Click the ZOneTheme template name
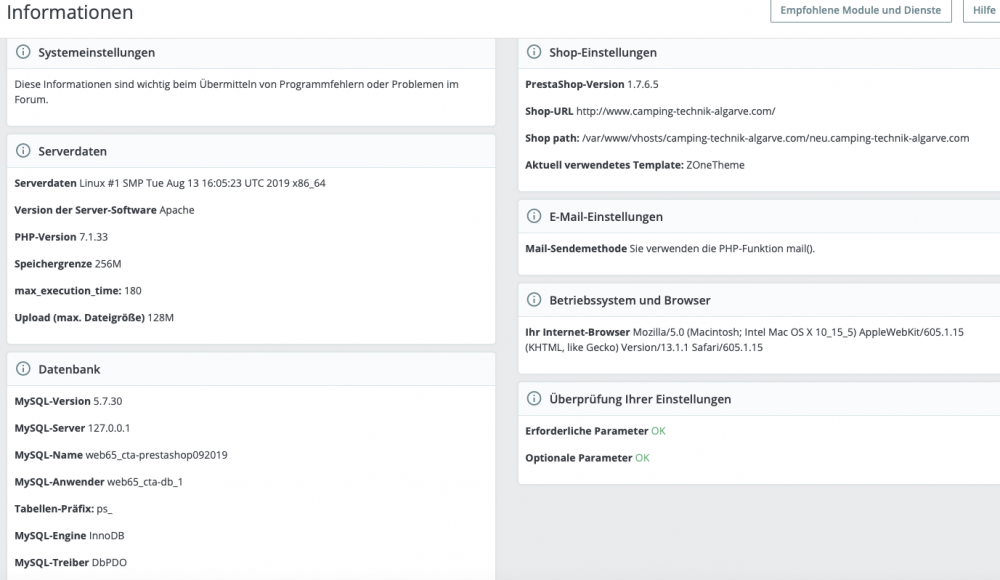 [x=715, y=165]
